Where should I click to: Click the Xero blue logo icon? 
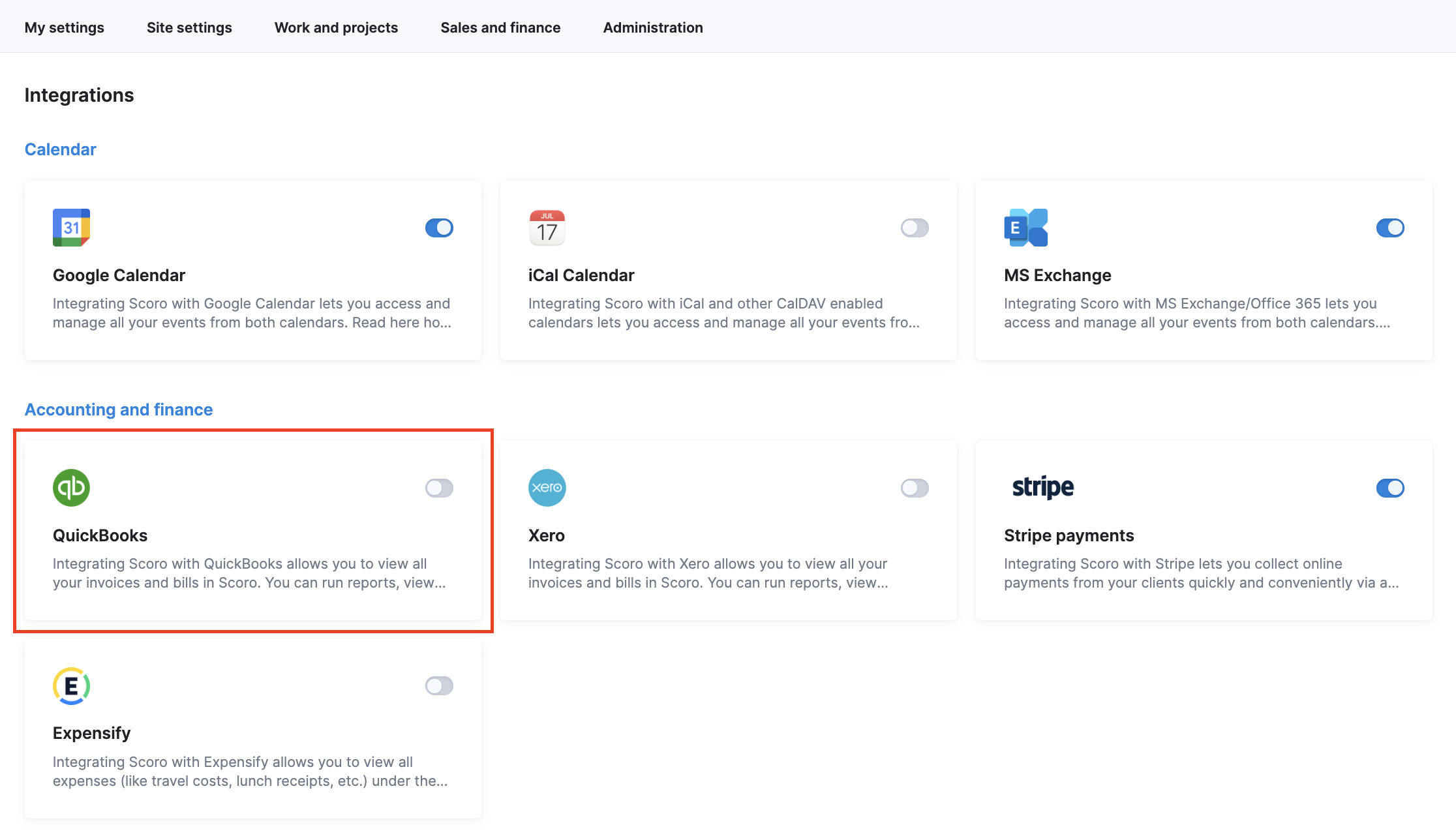[547, 488]
